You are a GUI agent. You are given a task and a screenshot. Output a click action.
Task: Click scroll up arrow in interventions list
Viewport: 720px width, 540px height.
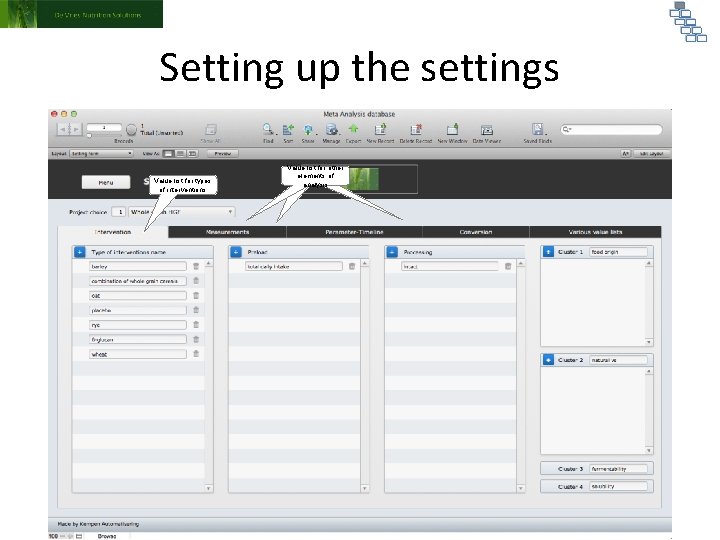(208, 264)
